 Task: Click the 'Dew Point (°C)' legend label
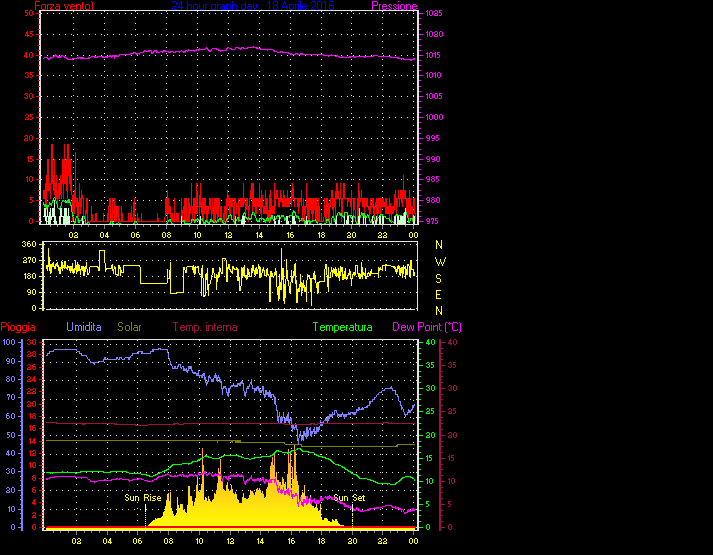click(427, 327)
